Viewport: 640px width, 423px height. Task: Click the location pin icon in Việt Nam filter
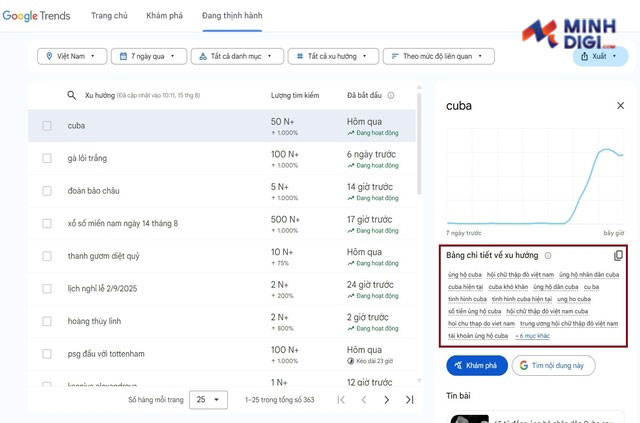pyautogui.click(x=49, y=56)
